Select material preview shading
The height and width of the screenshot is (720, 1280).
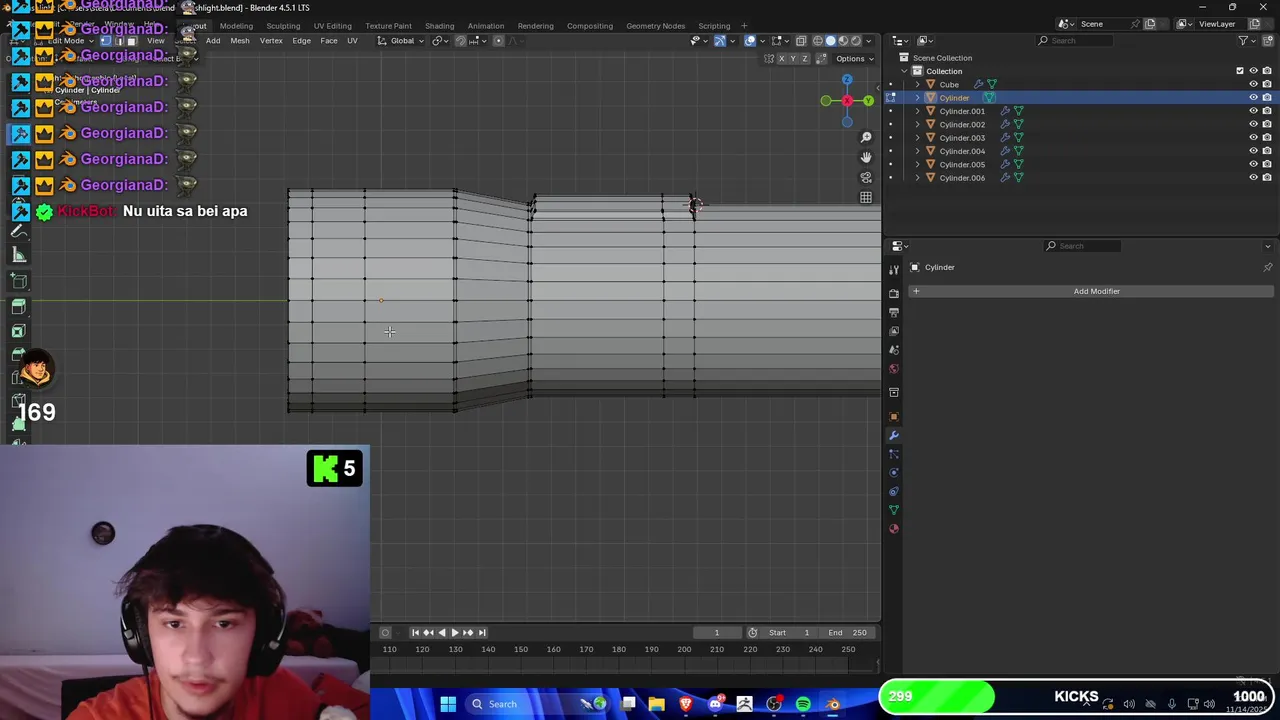(843, 41)
